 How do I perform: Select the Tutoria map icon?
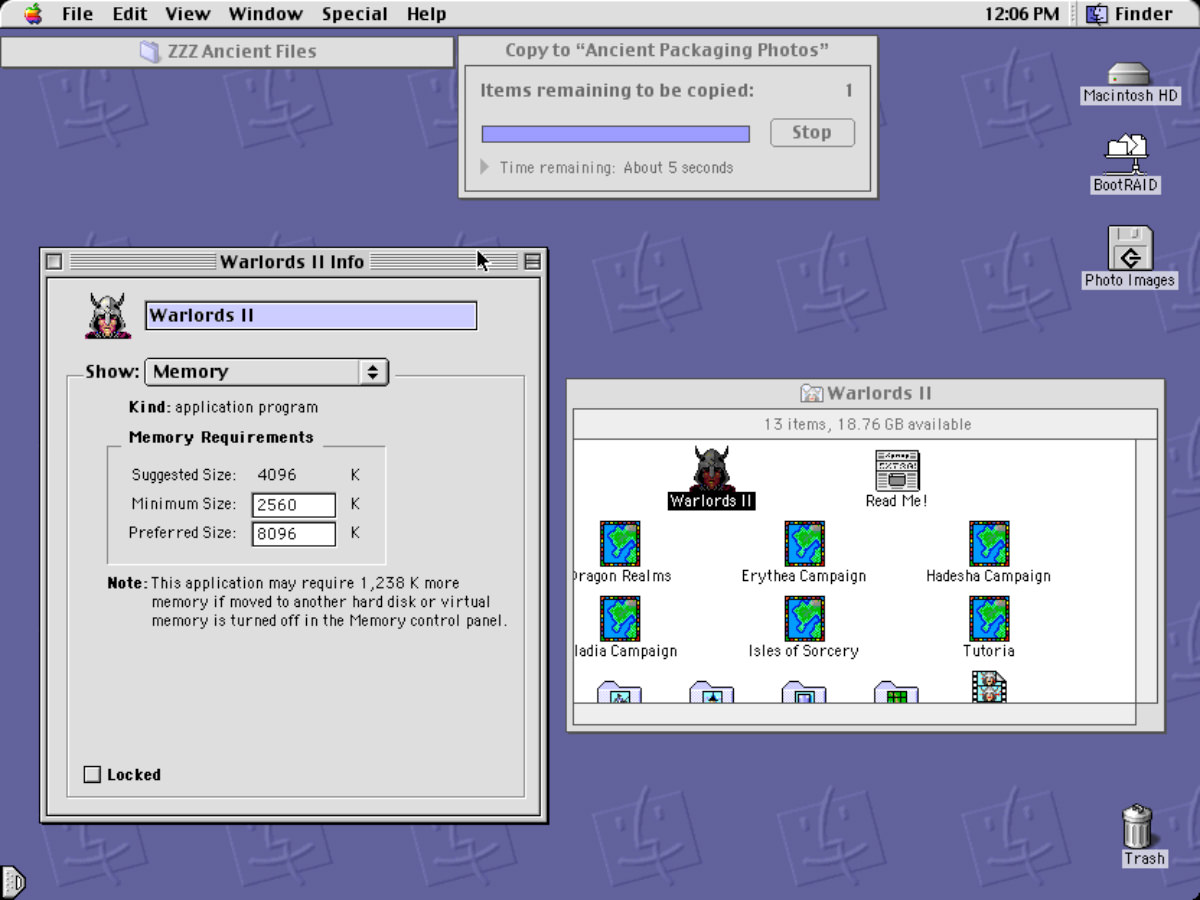click(x=989, y=618)
